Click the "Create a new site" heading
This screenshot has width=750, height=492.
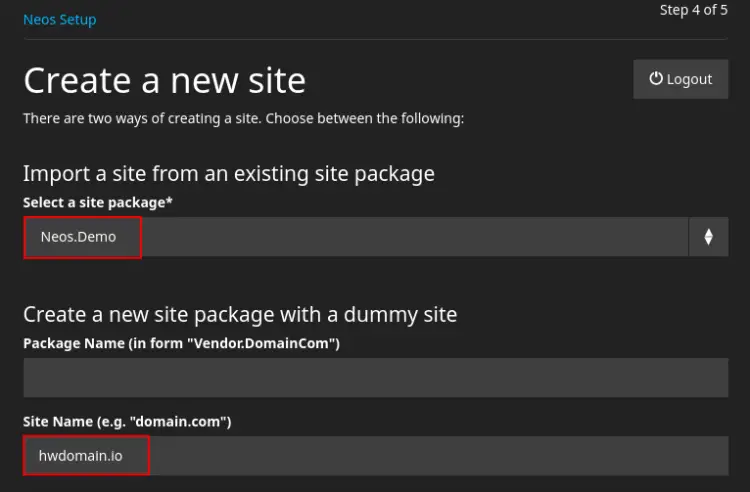pos(164,80)
